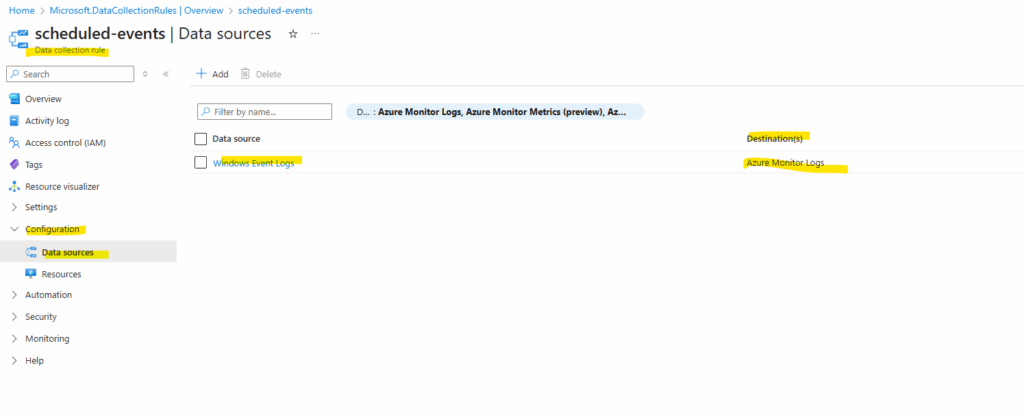The image size is (1024, 415).
Task: Collapse the sidebar with double-chevron icon
Action: click(166, 74)
